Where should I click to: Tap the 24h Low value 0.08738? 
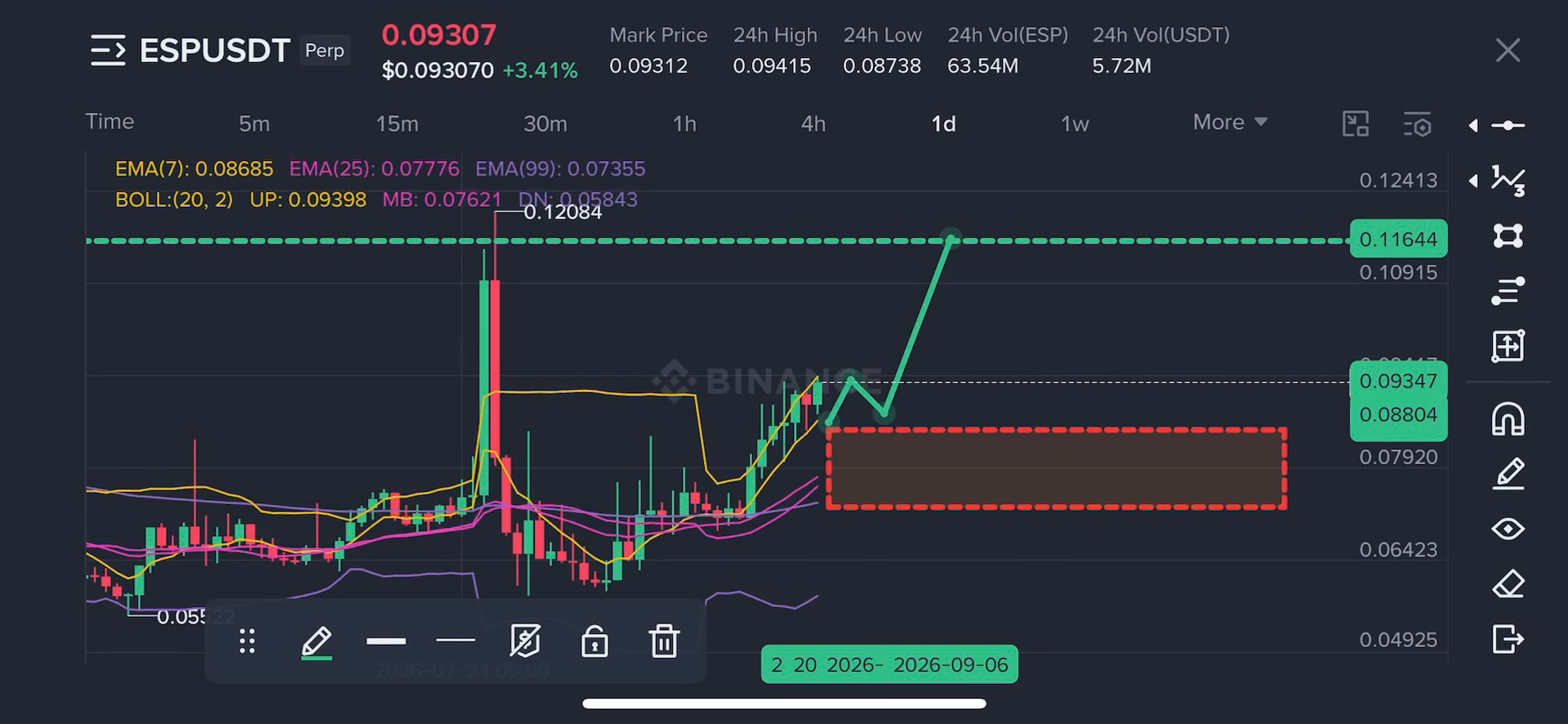(x=882, y=65)
